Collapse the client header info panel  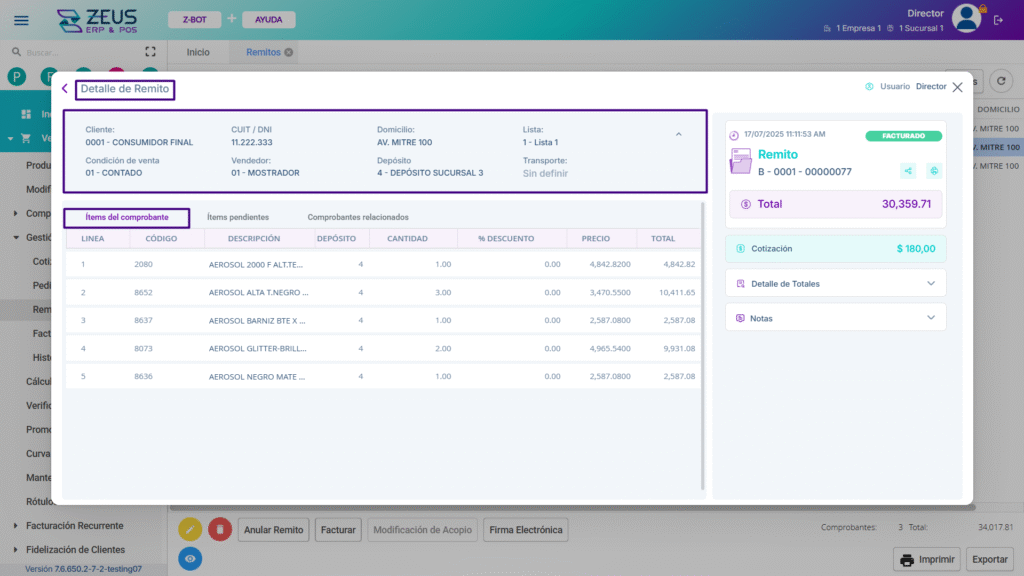coord(679,135)
